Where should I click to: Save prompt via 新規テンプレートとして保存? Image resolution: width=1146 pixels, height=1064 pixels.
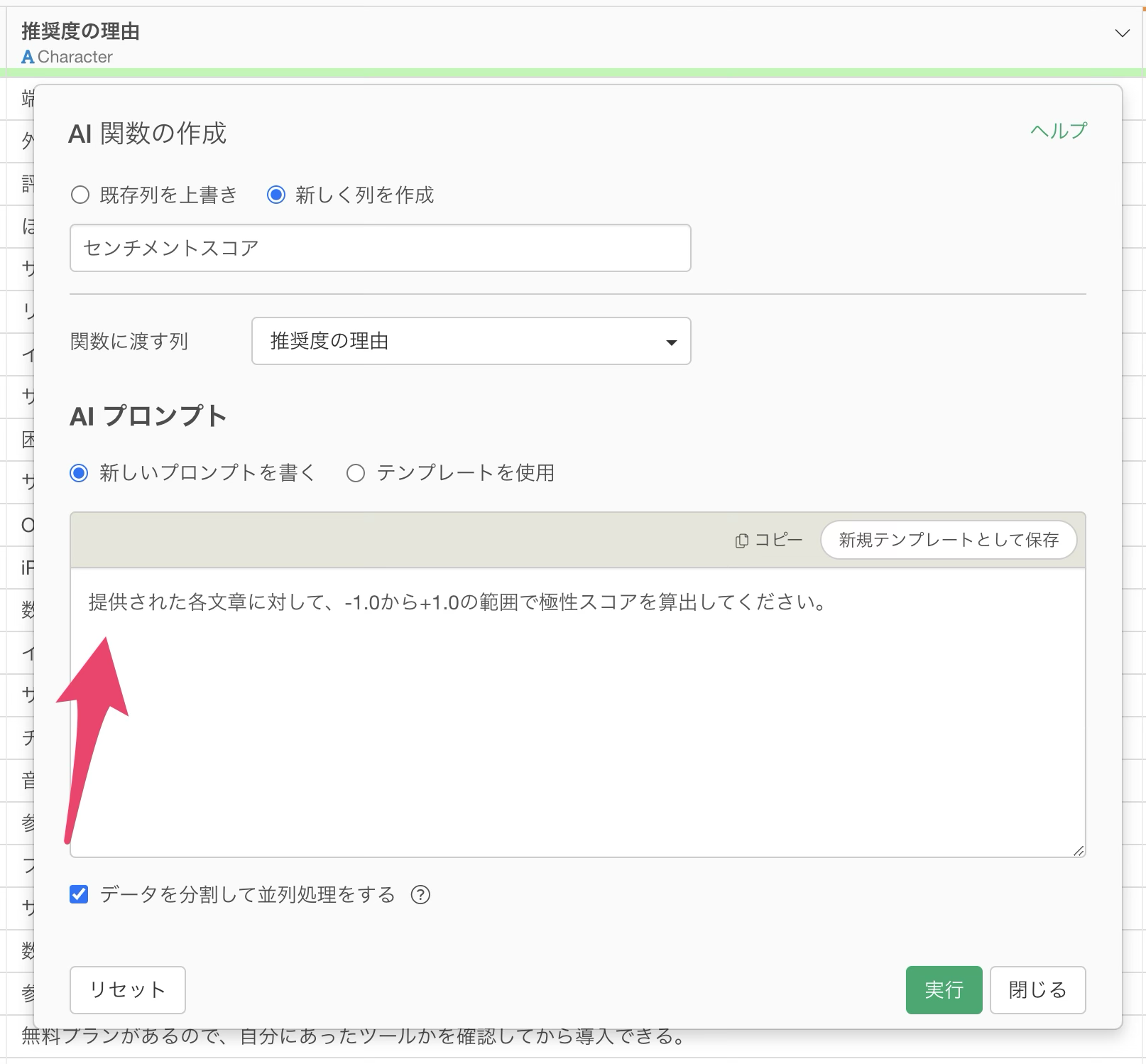point(948,540)
